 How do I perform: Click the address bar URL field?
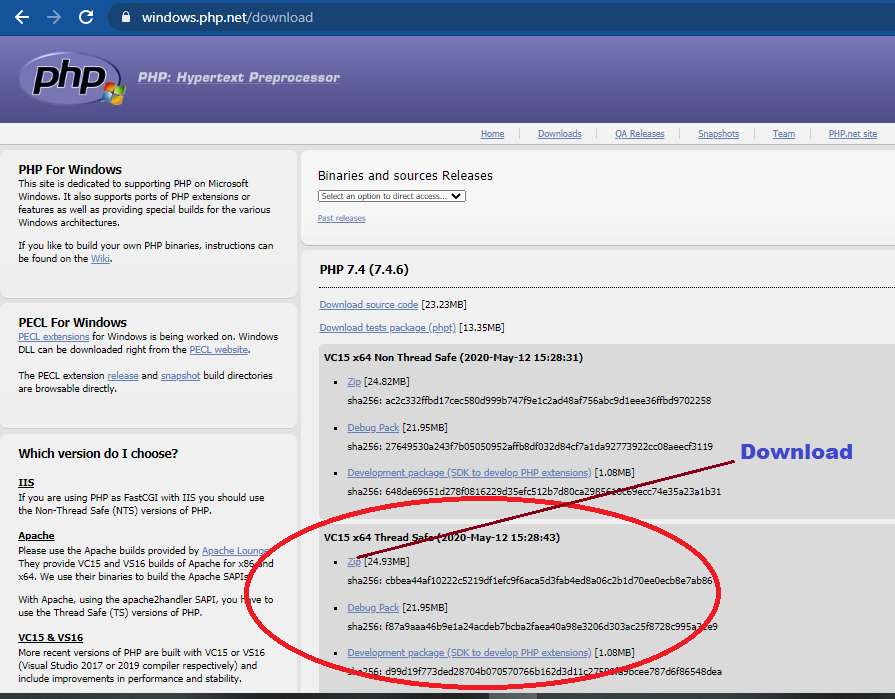(x=400, y=17)
